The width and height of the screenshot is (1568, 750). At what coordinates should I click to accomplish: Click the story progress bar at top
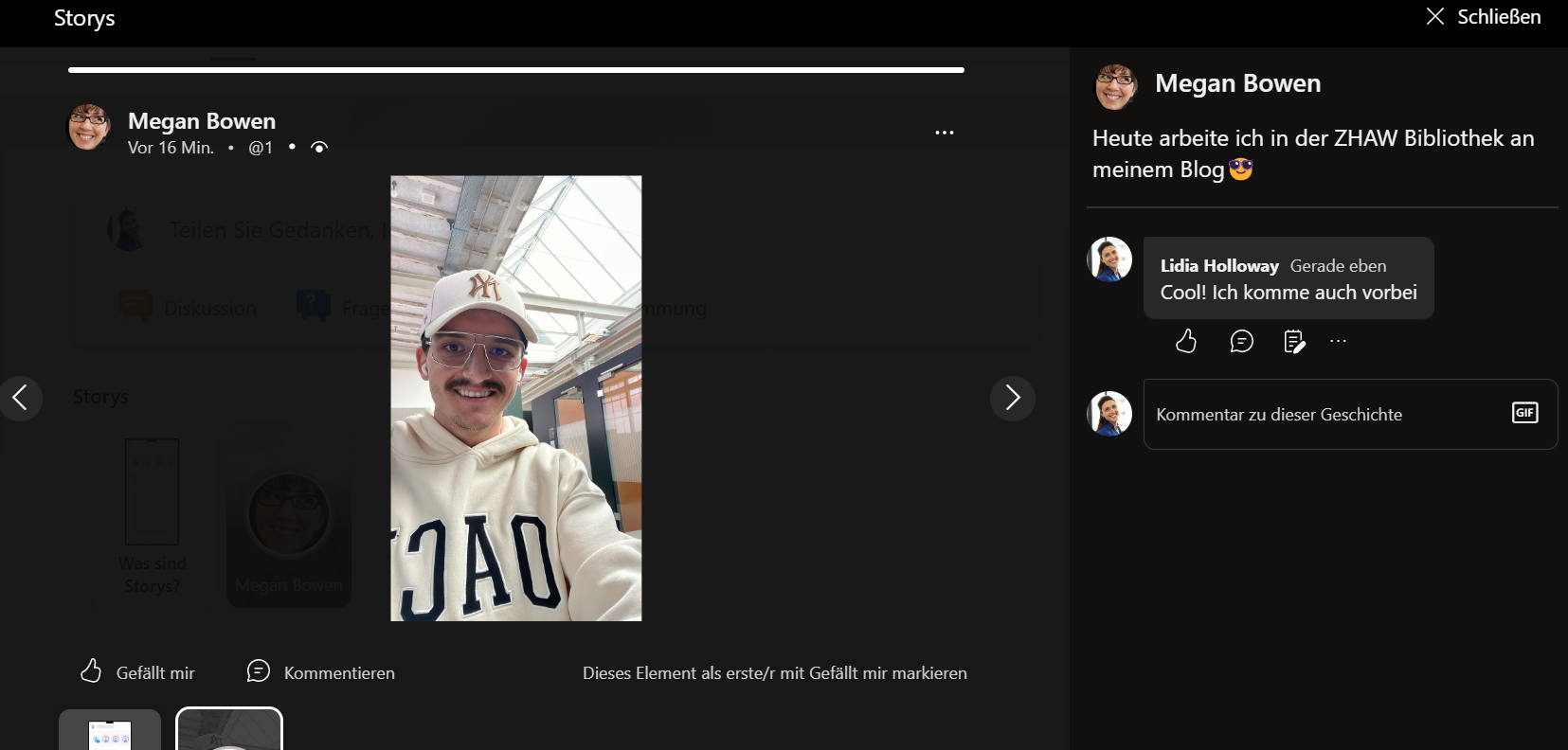pyautogui.click(x=516, y=70)
